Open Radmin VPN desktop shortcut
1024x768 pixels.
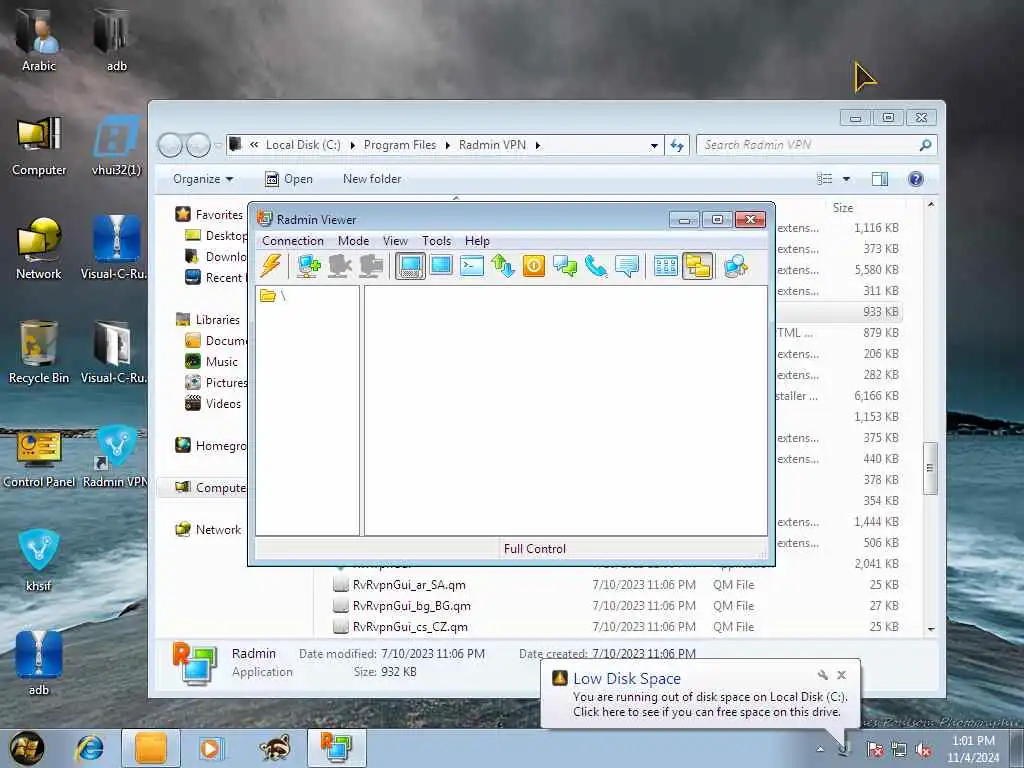[116, 457]
